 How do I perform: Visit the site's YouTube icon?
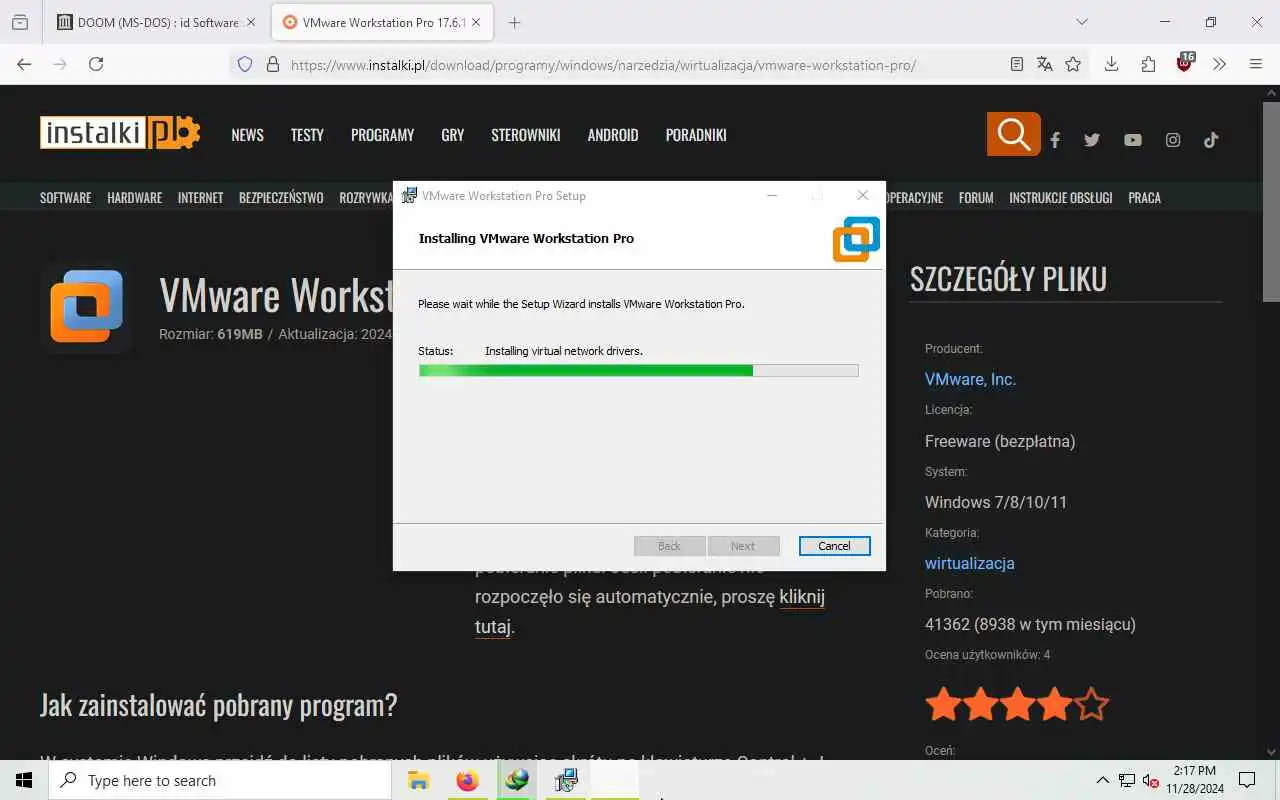coord(1132,140)
